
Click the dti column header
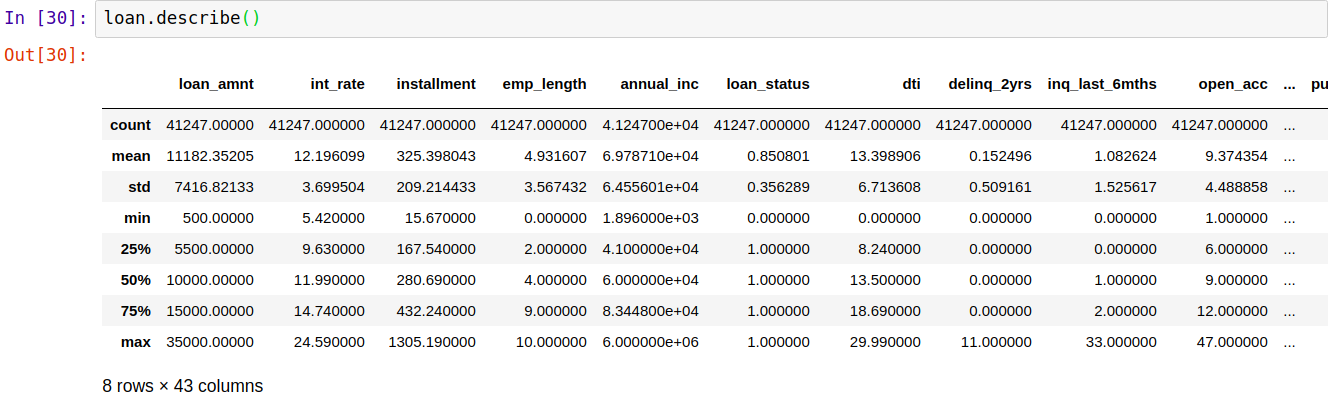(x=911, y=84)
